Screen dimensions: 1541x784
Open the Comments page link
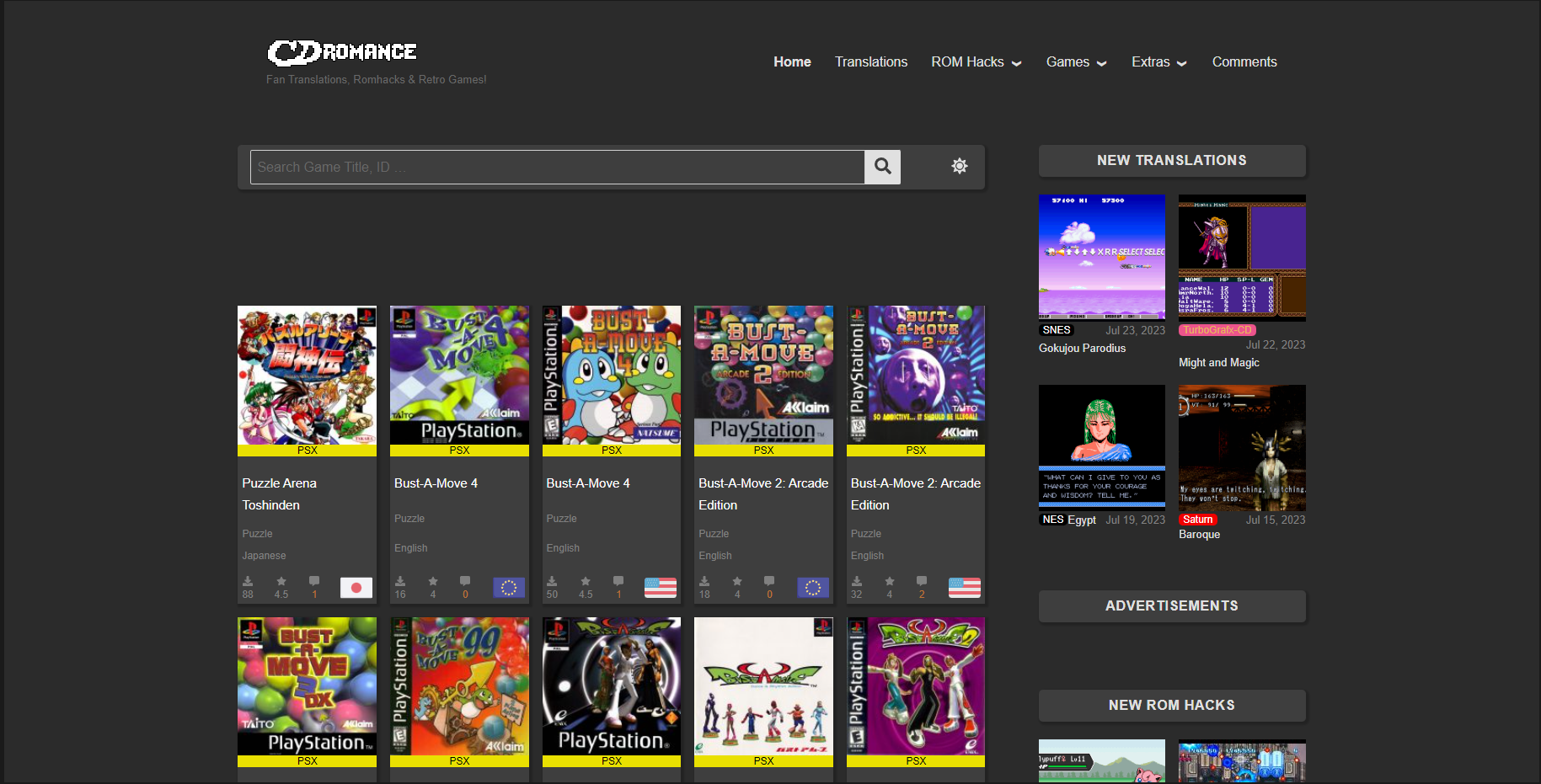point(1244,62)
